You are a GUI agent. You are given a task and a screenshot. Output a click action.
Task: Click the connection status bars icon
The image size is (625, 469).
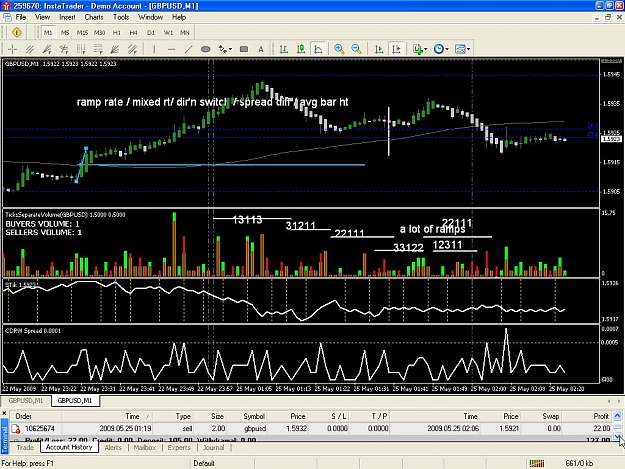click(537, 463)
